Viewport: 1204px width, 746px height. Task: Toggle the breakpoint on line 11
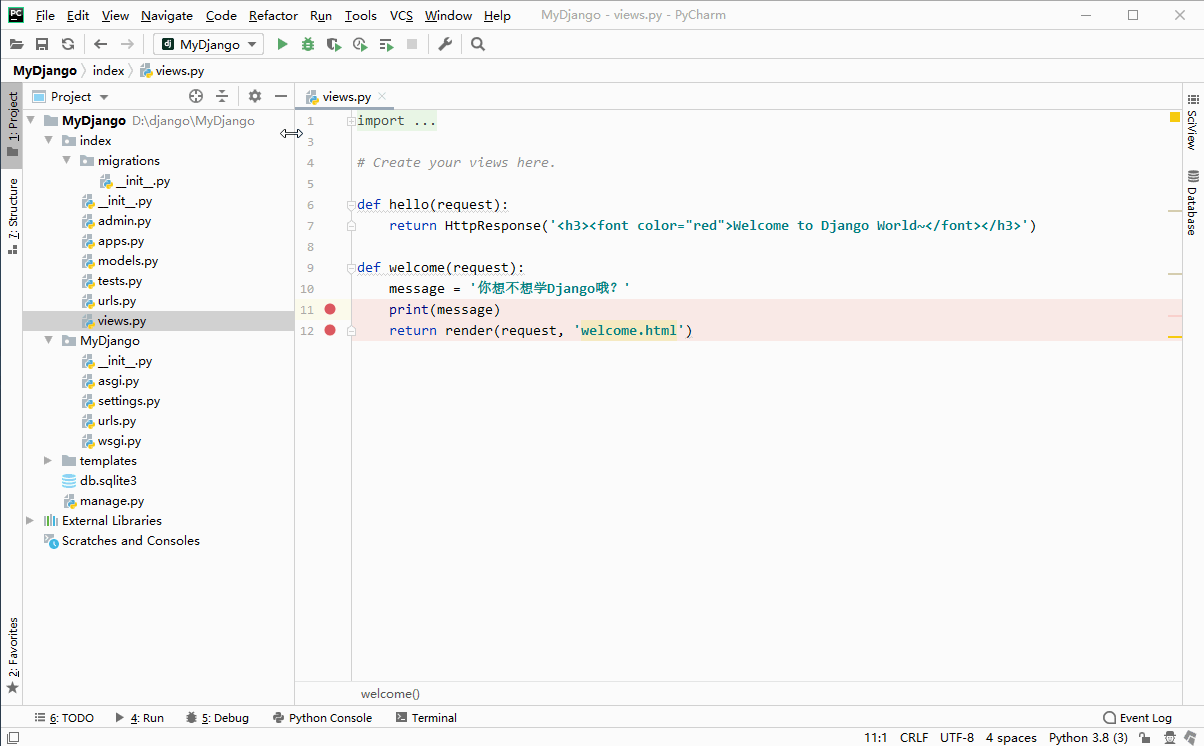(330, 309)
